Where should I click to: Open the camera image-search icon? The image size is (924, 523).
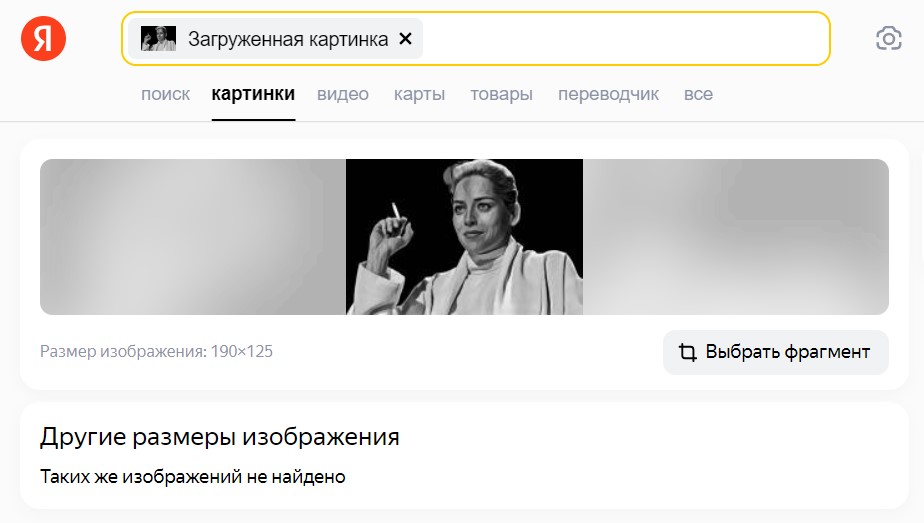(889, 39)
